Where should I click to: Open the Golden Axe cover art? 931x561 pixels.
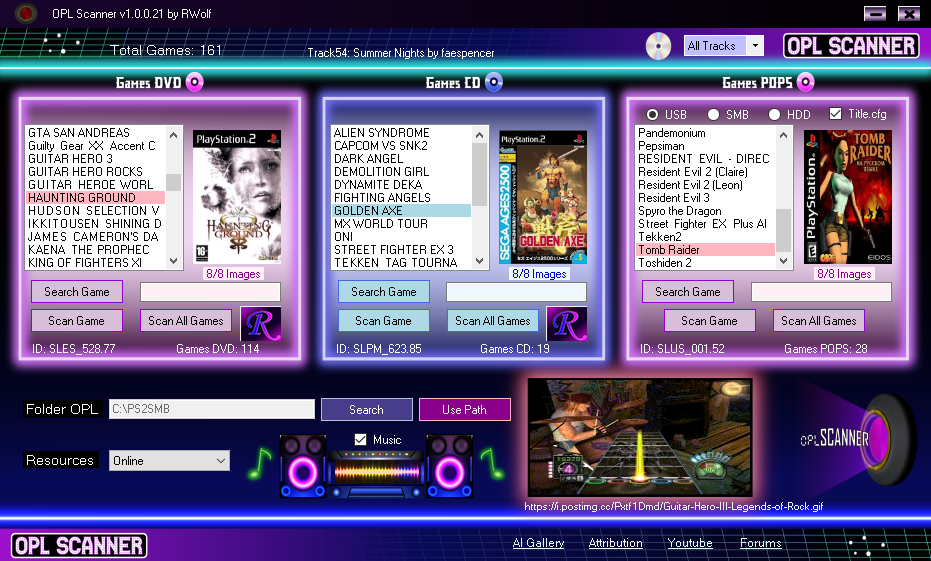coord(543,196)
